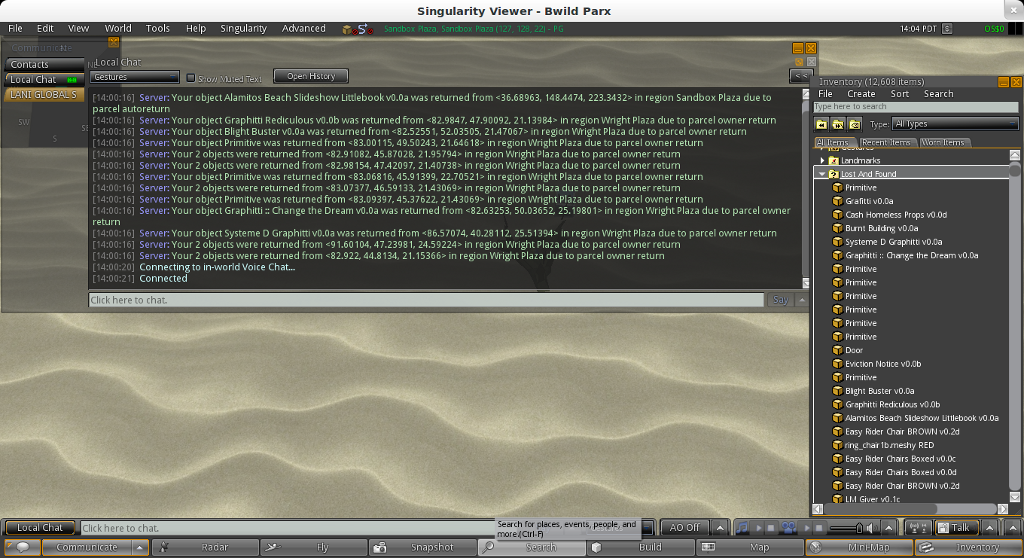Screen dimensions: 1024x558
Task: Open the Gestures dropdown in Local Chat
Action: click(x=134, y=77)
